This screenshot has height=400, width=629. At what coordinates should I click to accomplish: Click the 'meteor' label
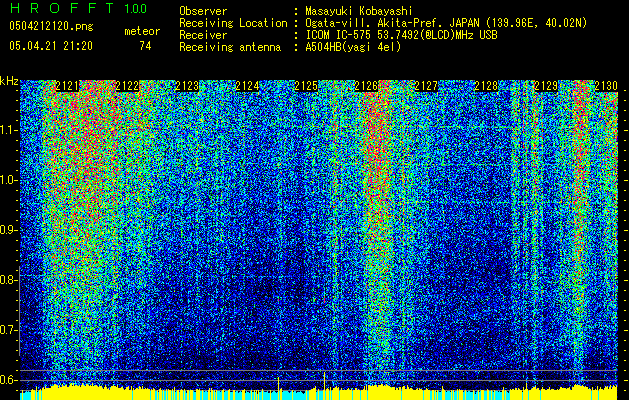pos(142,31)
